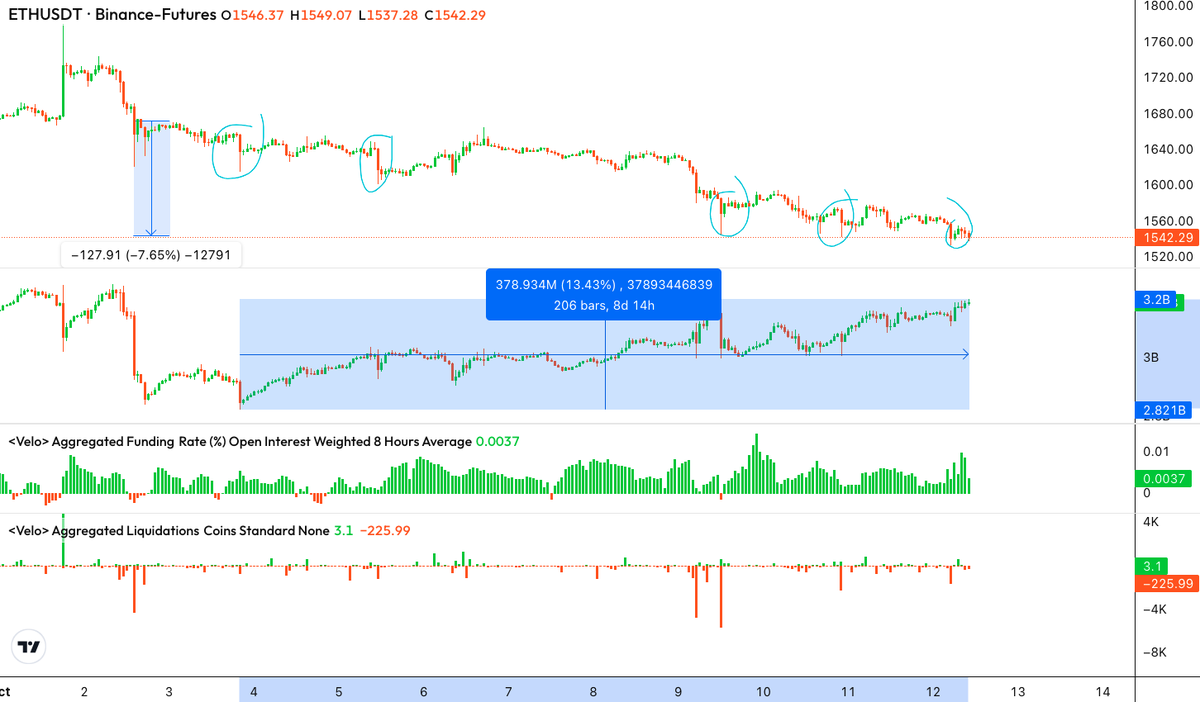Click date 12 on the time axis

933,692
